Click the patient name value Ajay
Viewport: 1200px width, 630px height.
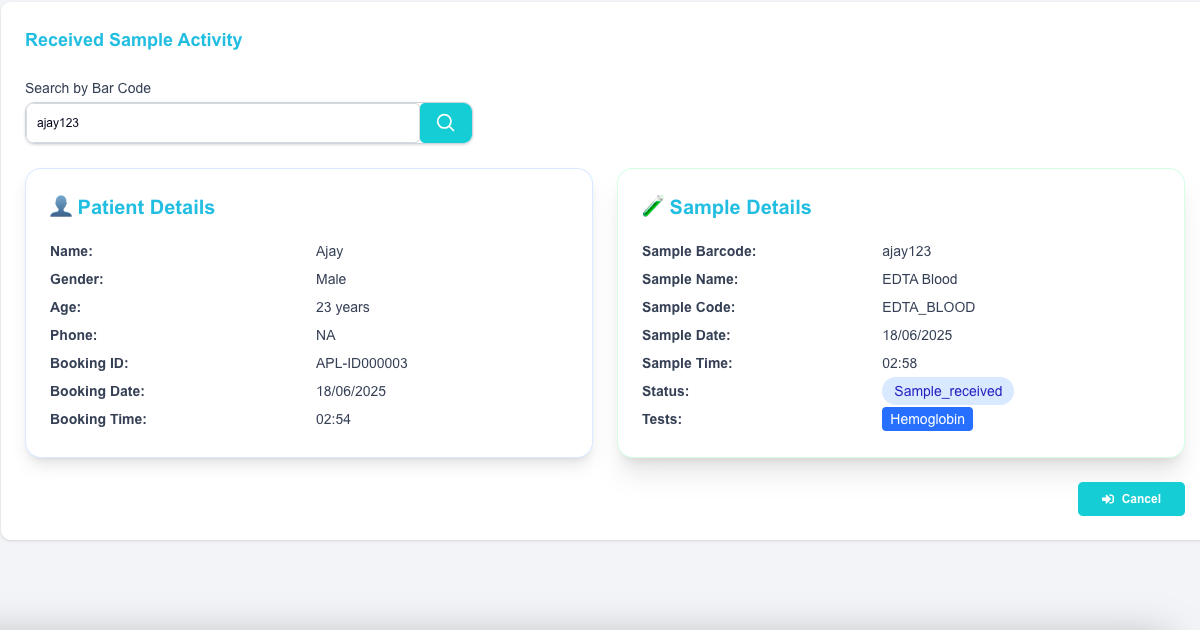[x=329, y=251]
